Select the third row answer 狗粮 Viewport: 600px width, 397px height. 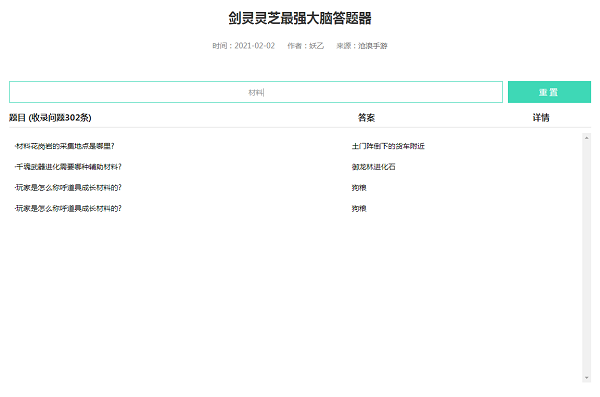coord(359,188)
